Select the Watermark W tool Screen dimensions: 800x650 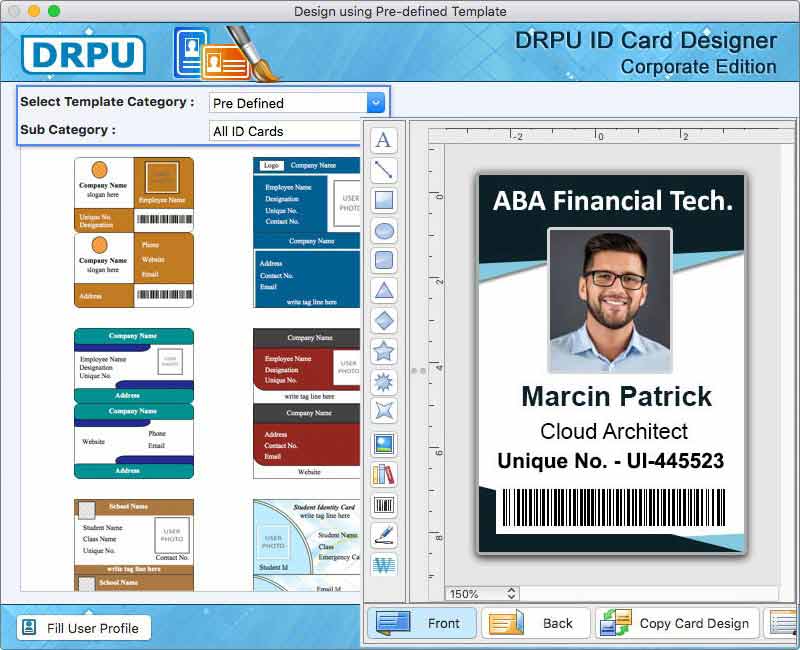(384, 565)
